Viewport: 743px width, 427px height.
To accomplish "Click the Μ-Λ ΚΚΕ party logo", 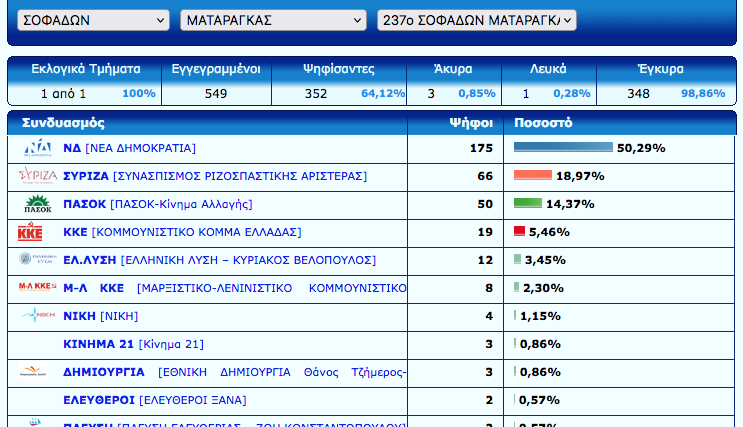I will click(37, 287).
